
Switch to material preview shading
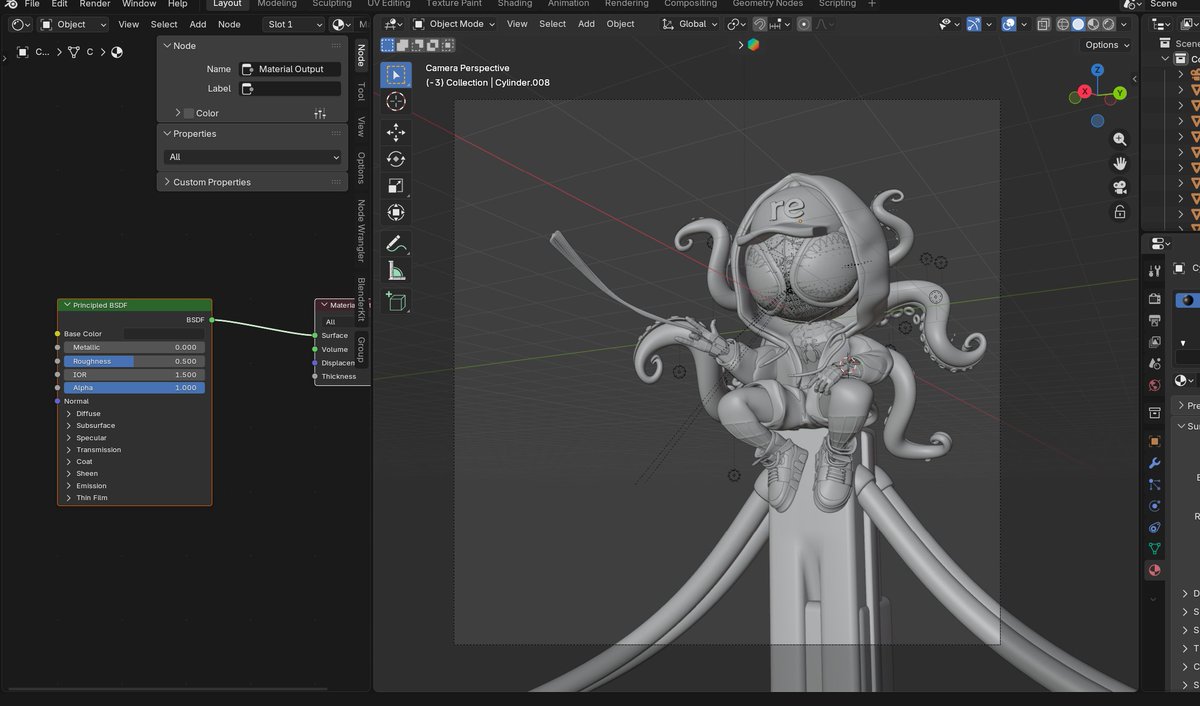pos(1093,24)
